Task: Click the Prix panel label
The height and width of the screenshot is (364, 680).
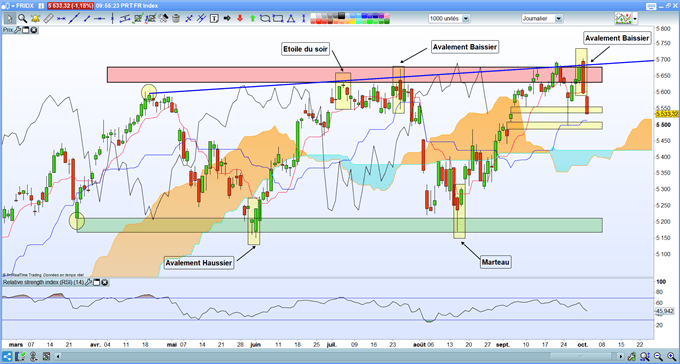Action: [x=8, y=30]
